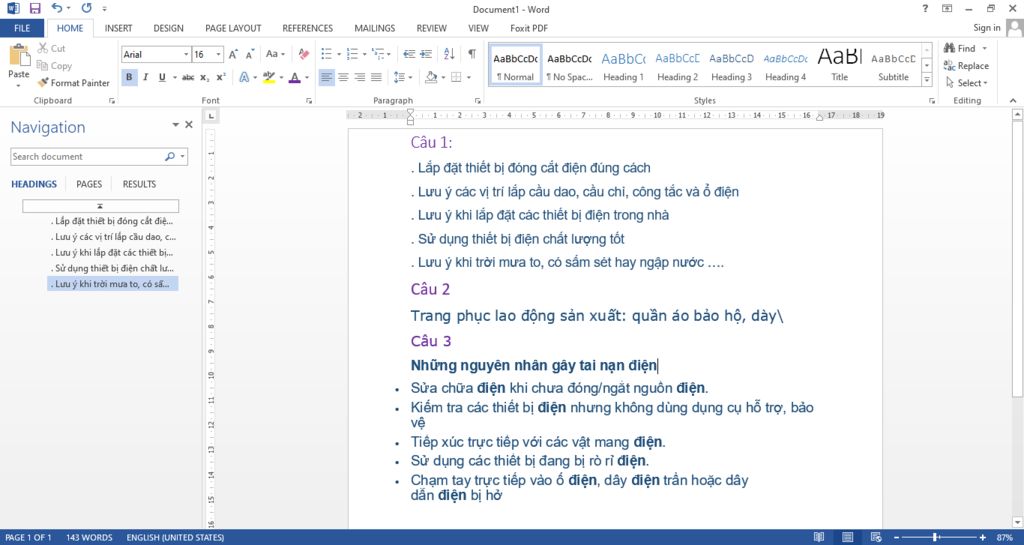Expand the bullets list dropdown arrow
Viewport: 1024px width, 545px height.
[339, 54]
